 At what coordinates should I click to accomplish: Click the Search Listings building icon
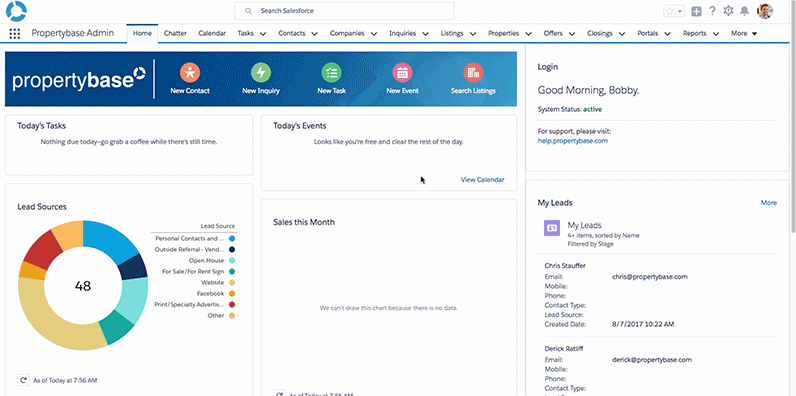(473, 73)
